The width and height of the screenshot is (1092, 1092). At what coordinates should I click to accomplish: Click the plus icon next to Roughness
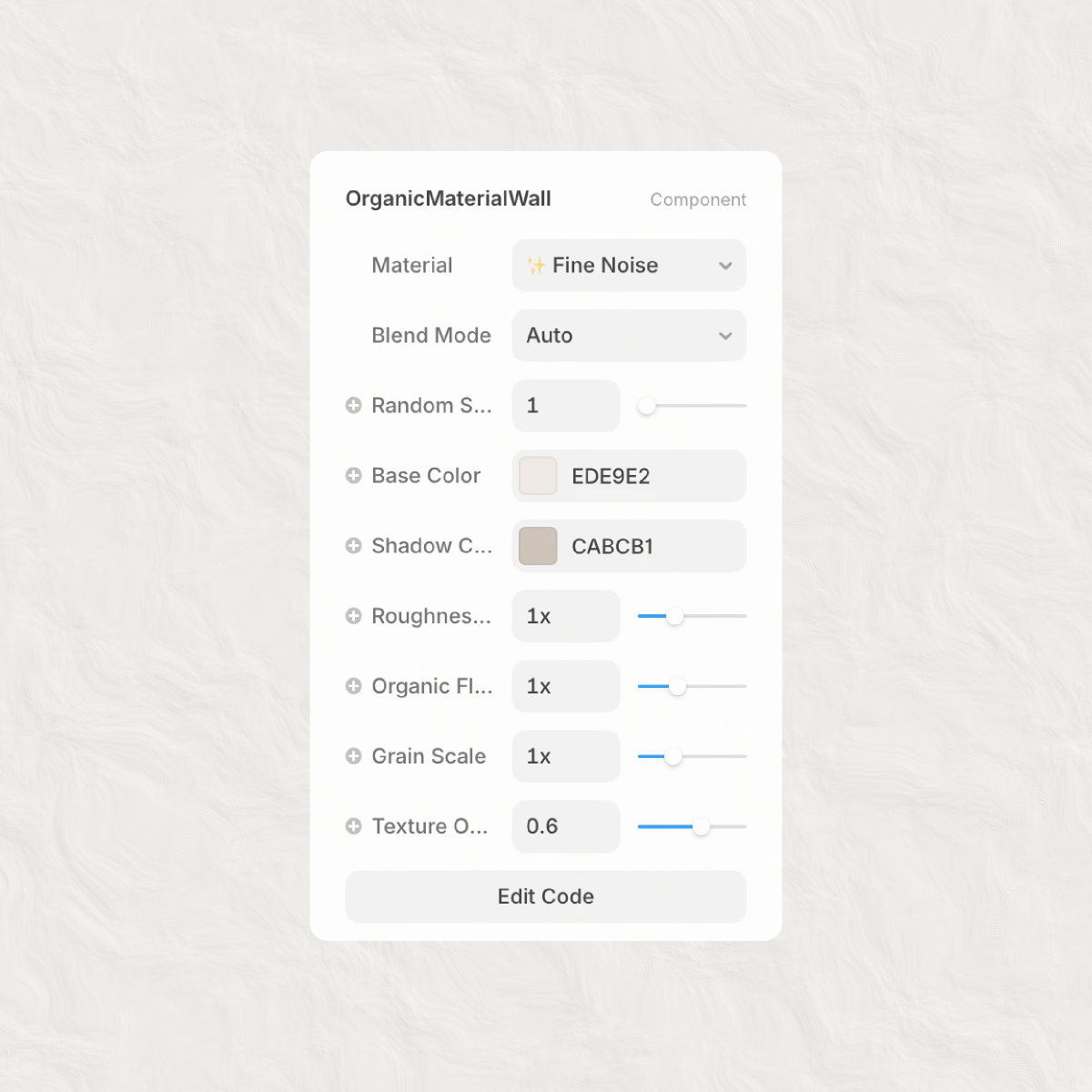[x=353, y=616]
